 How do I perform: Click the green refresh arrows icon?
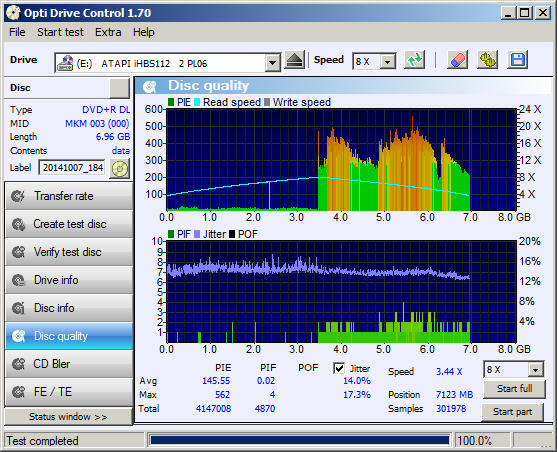tap(415, 60)
